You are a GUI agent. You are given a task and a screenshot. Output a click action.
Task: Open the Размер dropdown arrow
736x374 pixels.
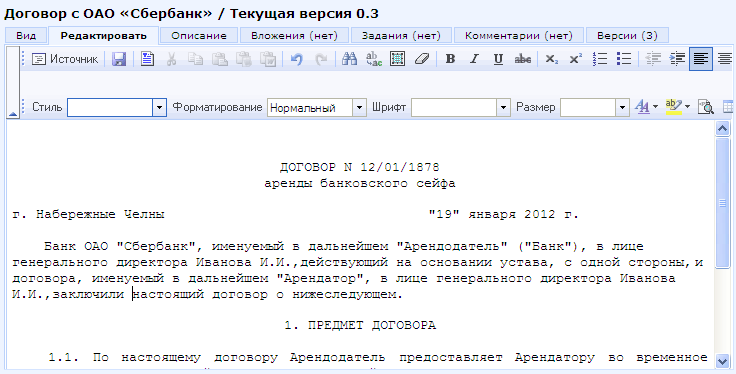click(x=622, y=107)
